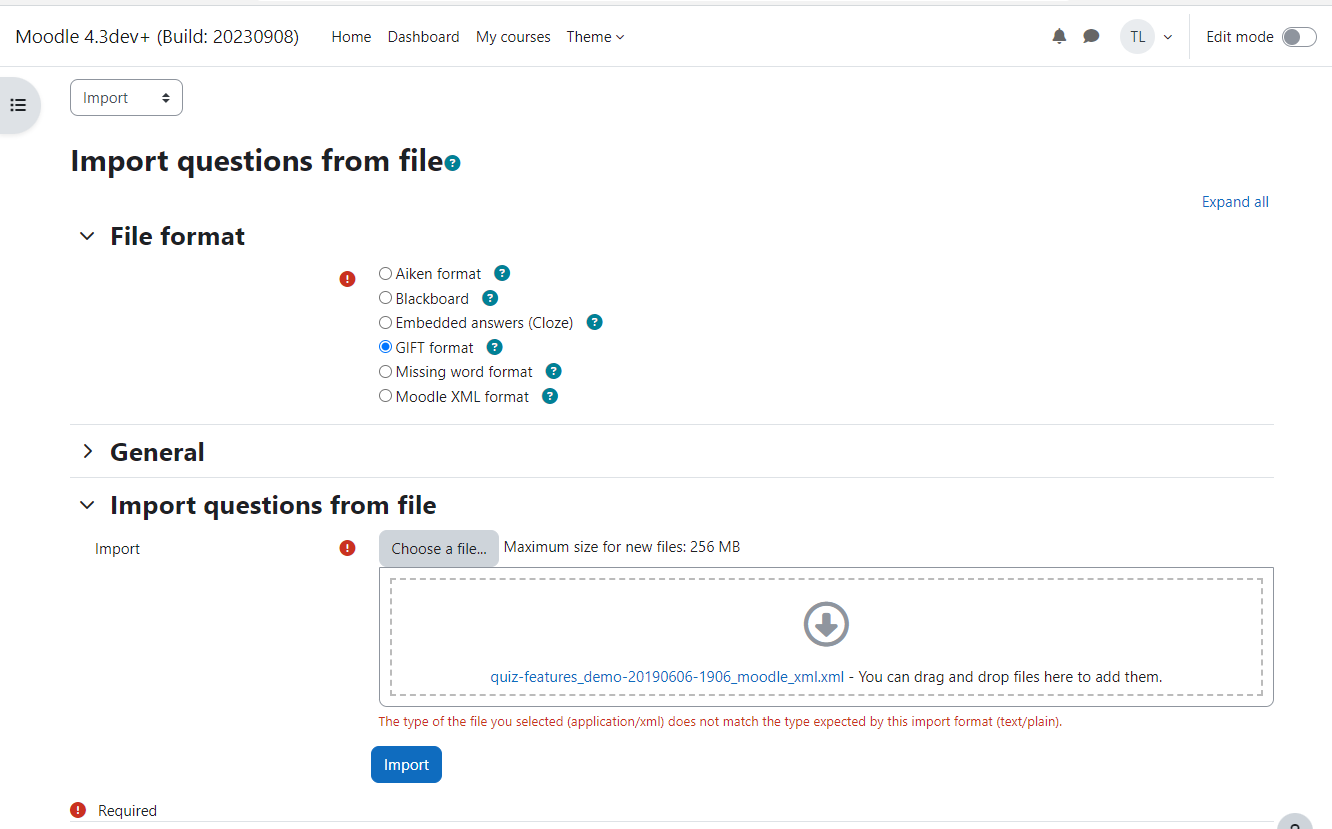The height and width of the screenshot is (829, 1332).
Task: Open help for Moodle XML format
Action: tap(549, 396)
